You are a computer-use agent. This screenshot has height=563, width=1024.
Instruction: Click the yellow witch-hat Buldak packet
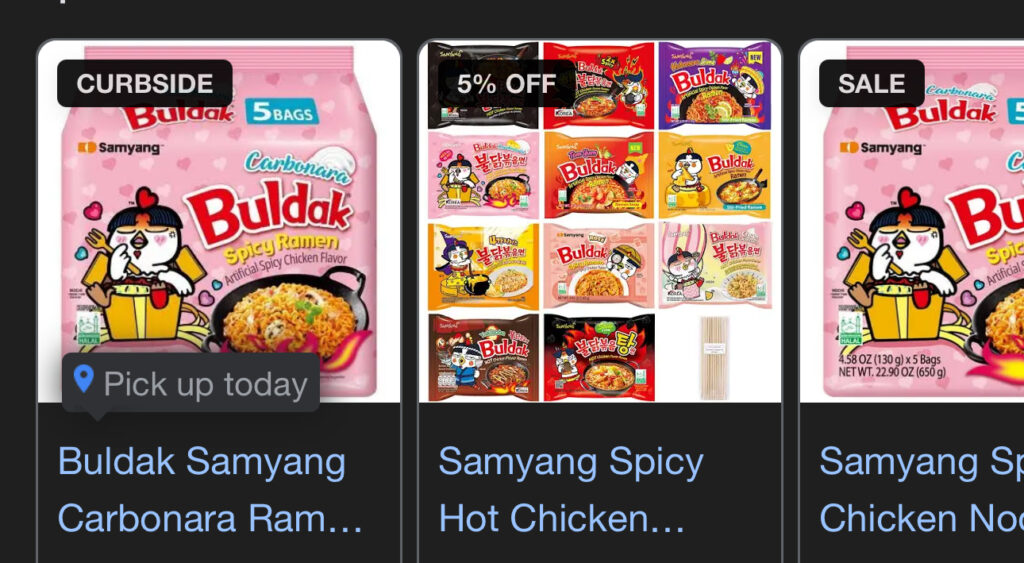coord(484,266)
